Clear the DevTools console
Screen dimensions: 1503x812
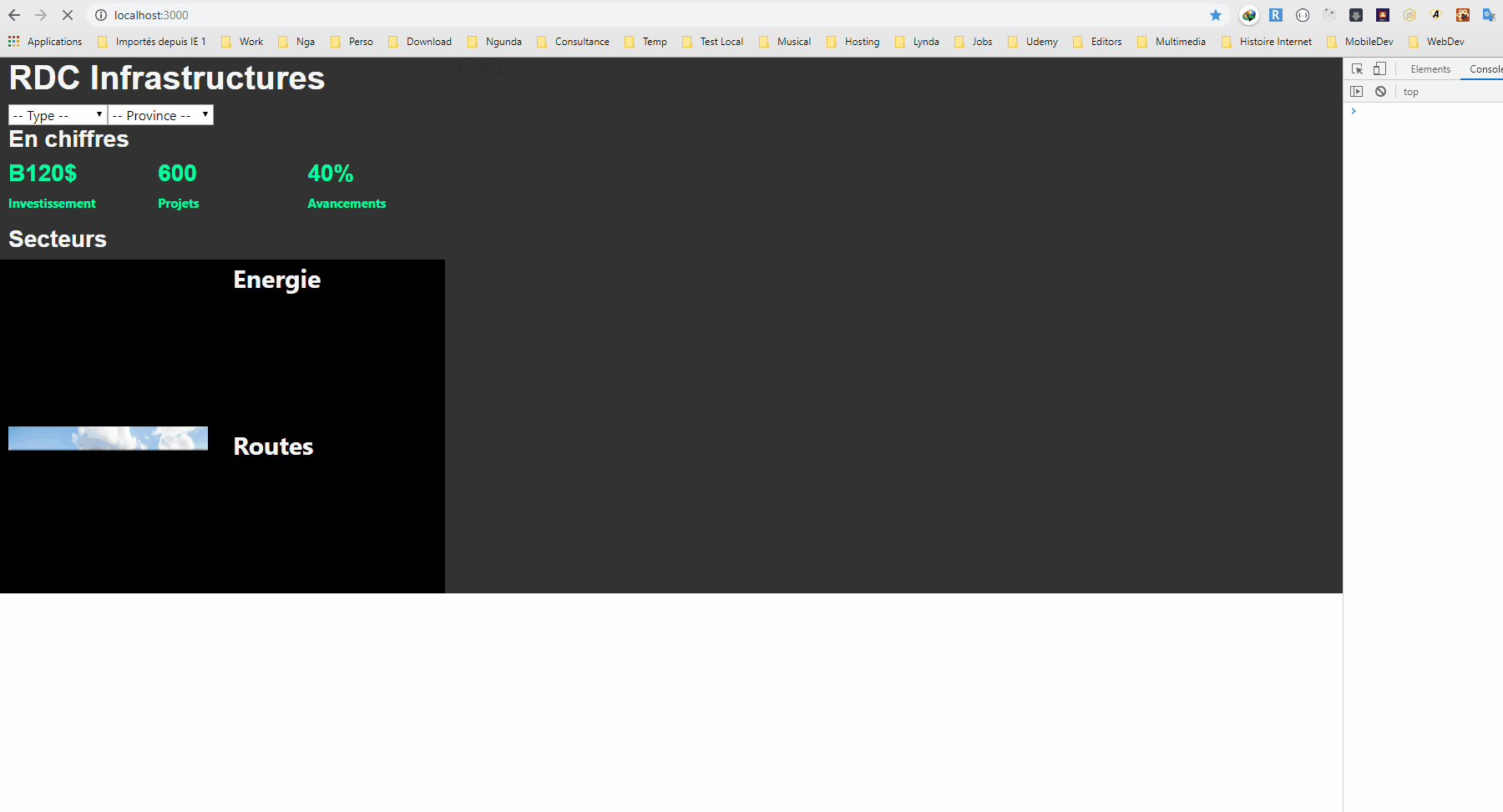pos(1381,92)
